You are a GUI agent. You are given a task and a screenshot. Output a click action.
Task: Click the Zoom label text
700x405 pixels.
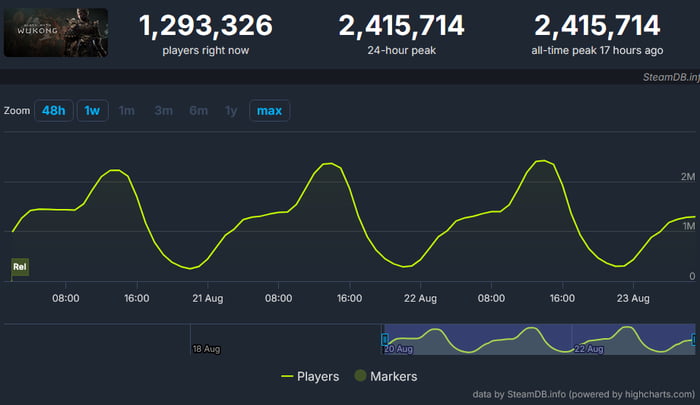pos(17,111)
